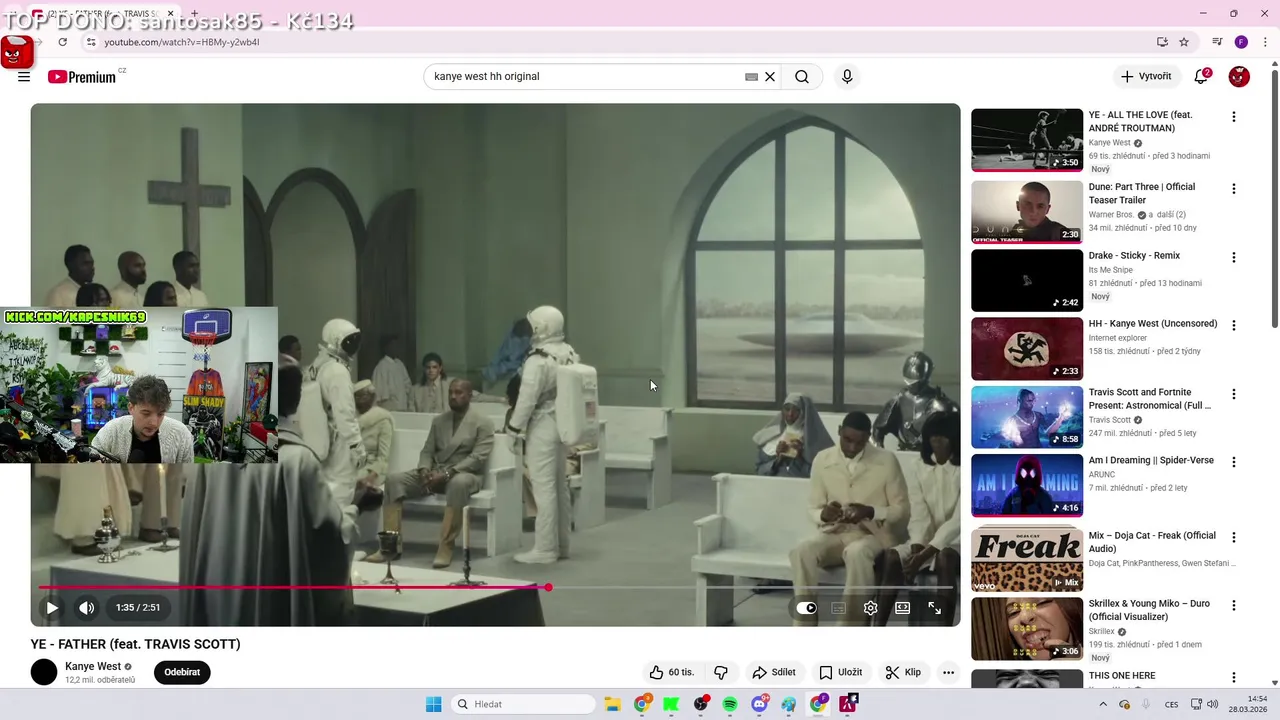Open options for YE - ALL THE LOVE
The image size is (1280, 720).
pos(1234,117)
